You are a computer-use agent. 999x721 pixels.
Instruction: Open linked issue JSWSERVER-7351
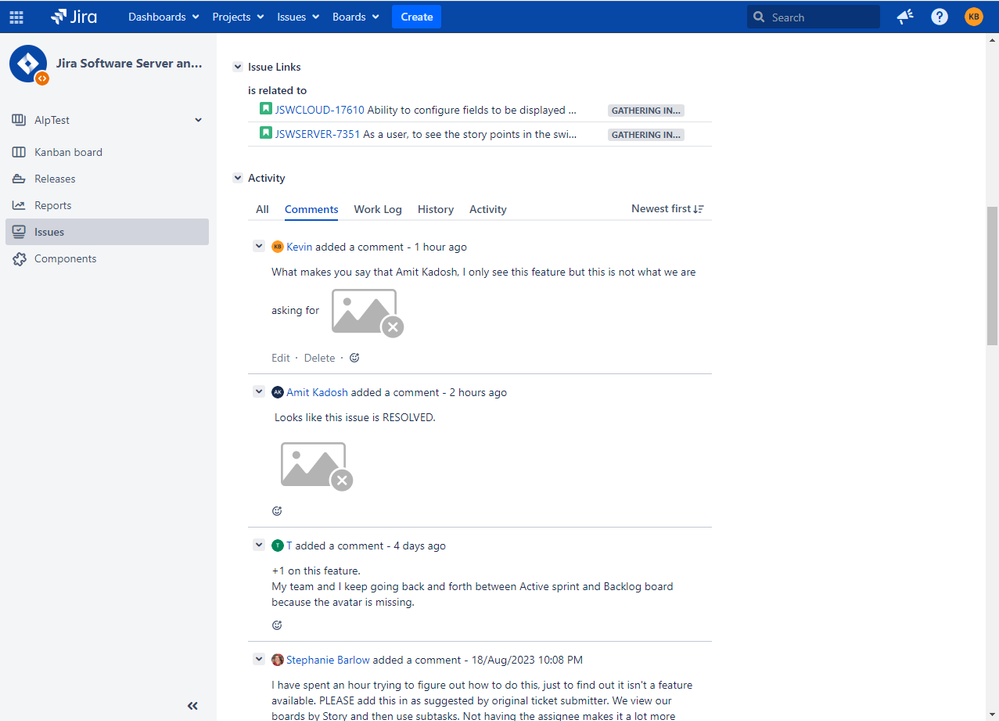tap(317, 134)
